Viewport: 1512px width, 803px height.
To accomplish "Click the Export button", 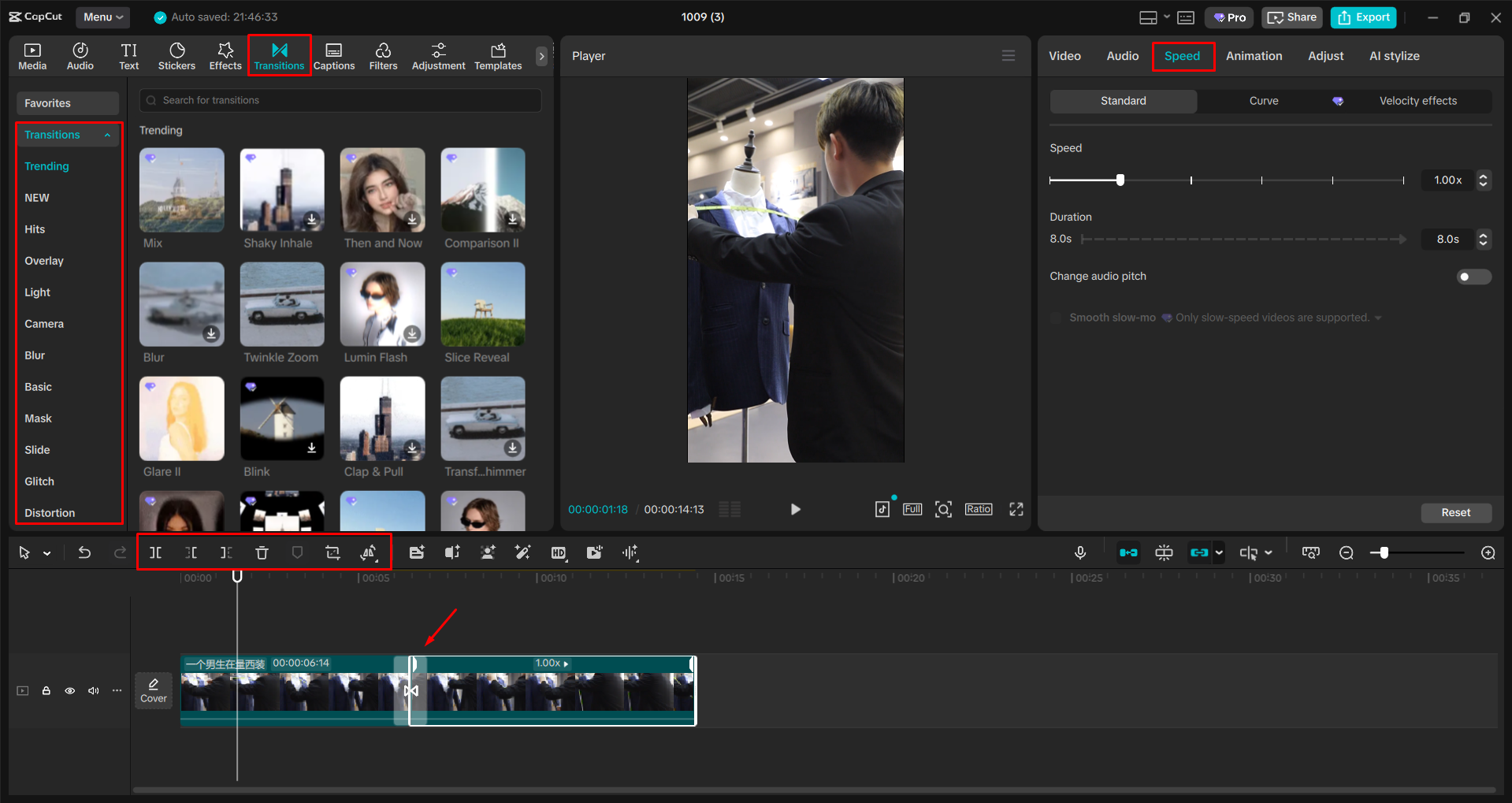I will pyautogui.click(x=1362, y=17).
